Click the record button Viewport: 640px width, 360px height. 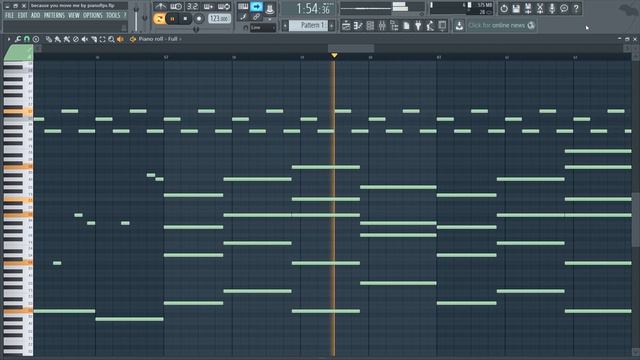[199, 19]
